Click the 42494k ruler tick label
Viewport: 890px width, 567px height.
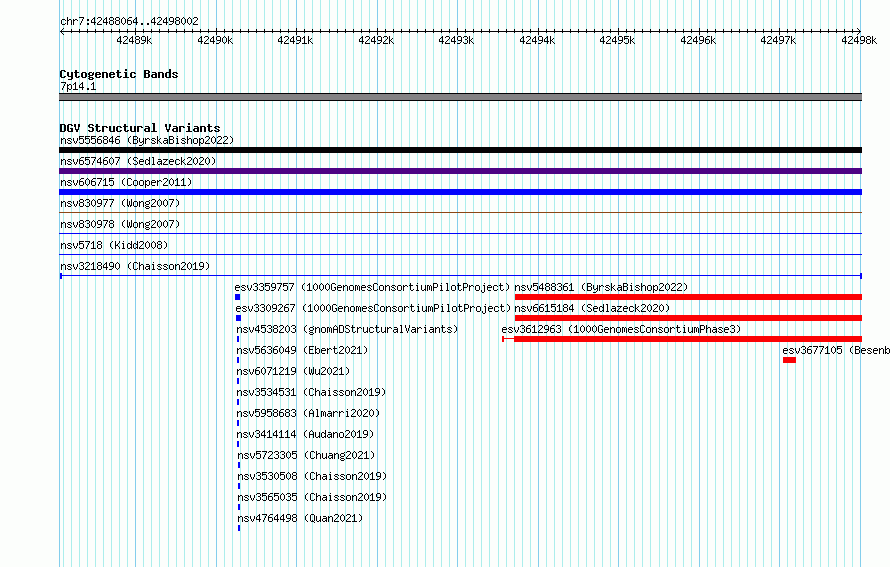click(x=537, y=40)
